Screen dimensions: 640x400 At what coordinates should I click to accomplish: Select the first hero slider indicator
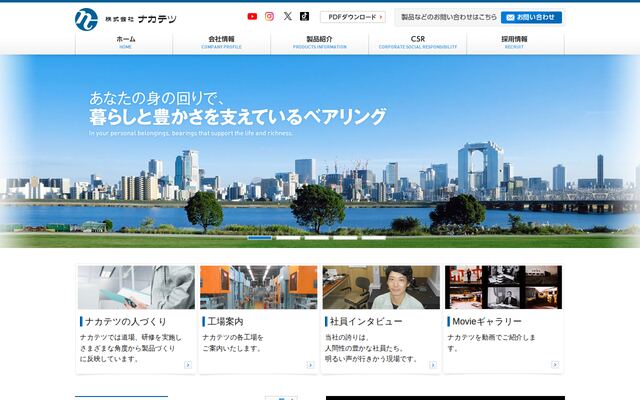coord(260,238)
